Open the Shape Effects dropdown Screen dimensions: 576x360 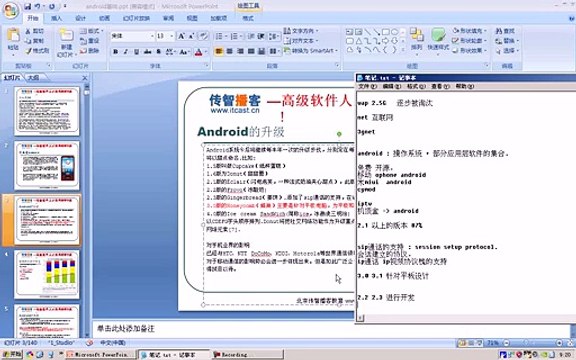[470, 50]
